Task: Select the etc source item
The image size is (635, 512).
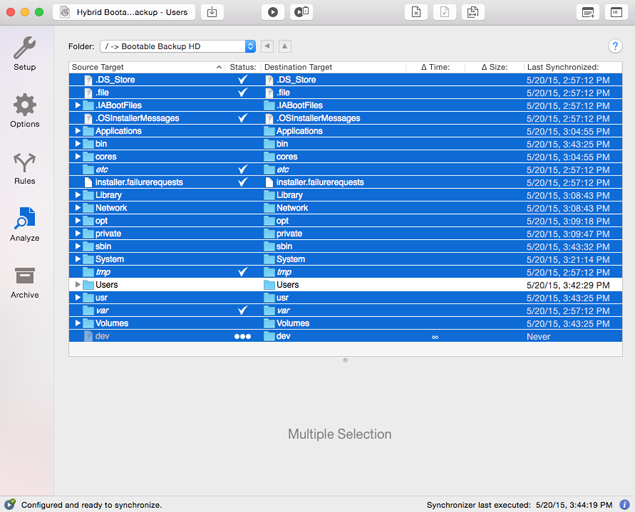Action: [x=96, y=169]
